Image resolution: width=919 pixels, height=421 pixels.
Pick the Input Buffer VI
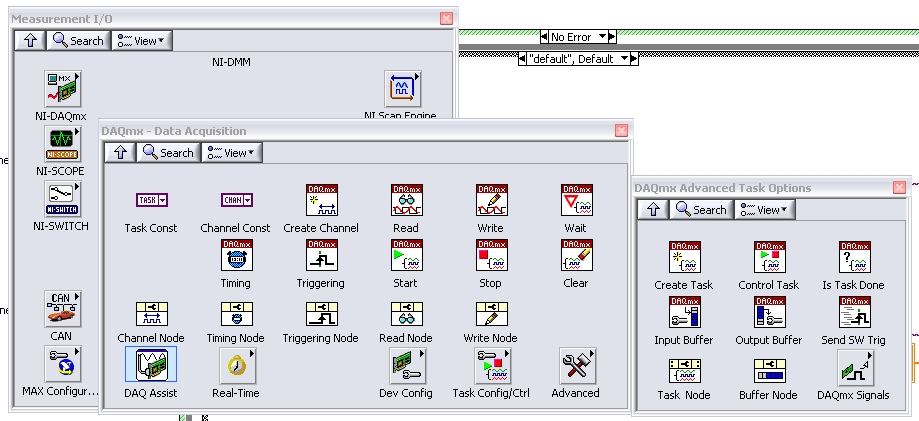click(x=685, y=312)
